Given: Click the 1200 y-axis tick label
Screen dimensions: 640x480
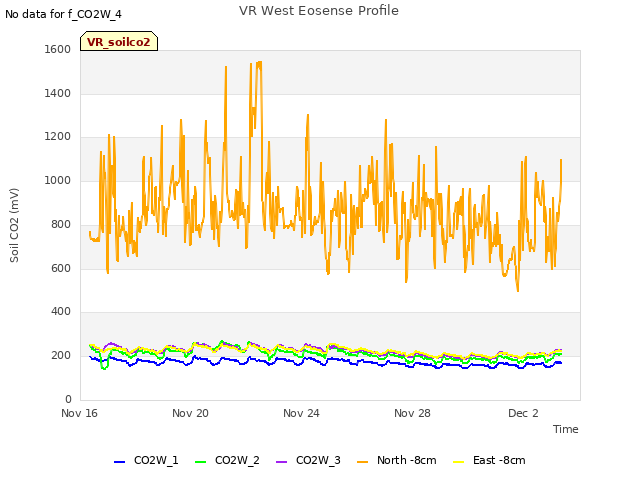Looking at the screenshot, I should click(x=58, y=137).
